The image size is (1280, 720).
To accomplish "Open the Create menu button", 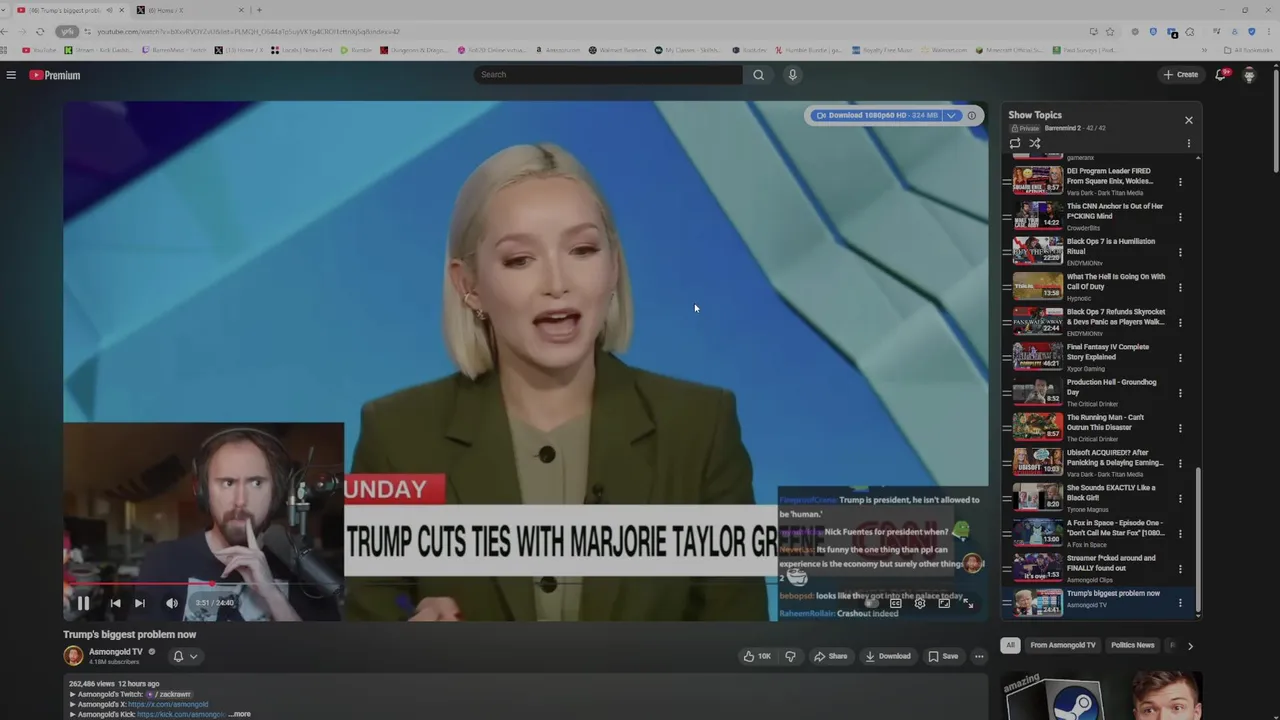I will coord(1180,75).
